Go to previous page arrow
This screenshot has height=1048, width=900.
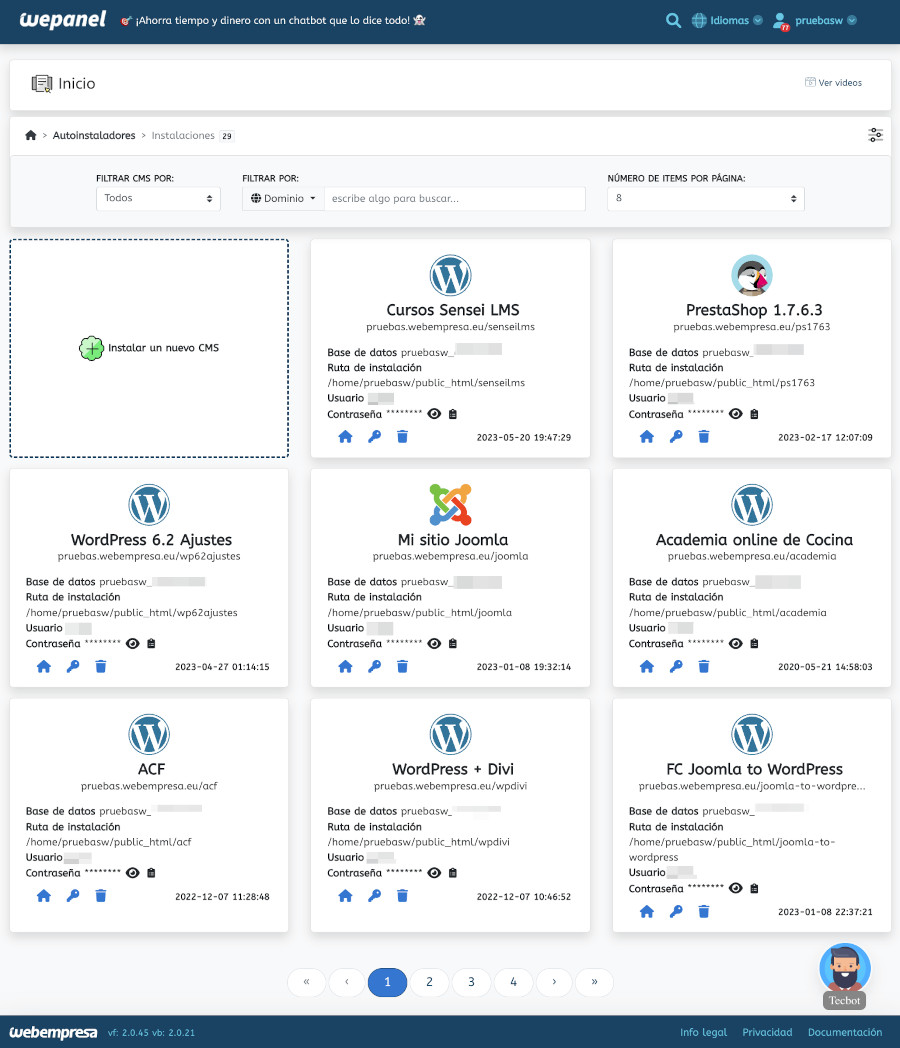pyautogui.click(x=347, y=982)
